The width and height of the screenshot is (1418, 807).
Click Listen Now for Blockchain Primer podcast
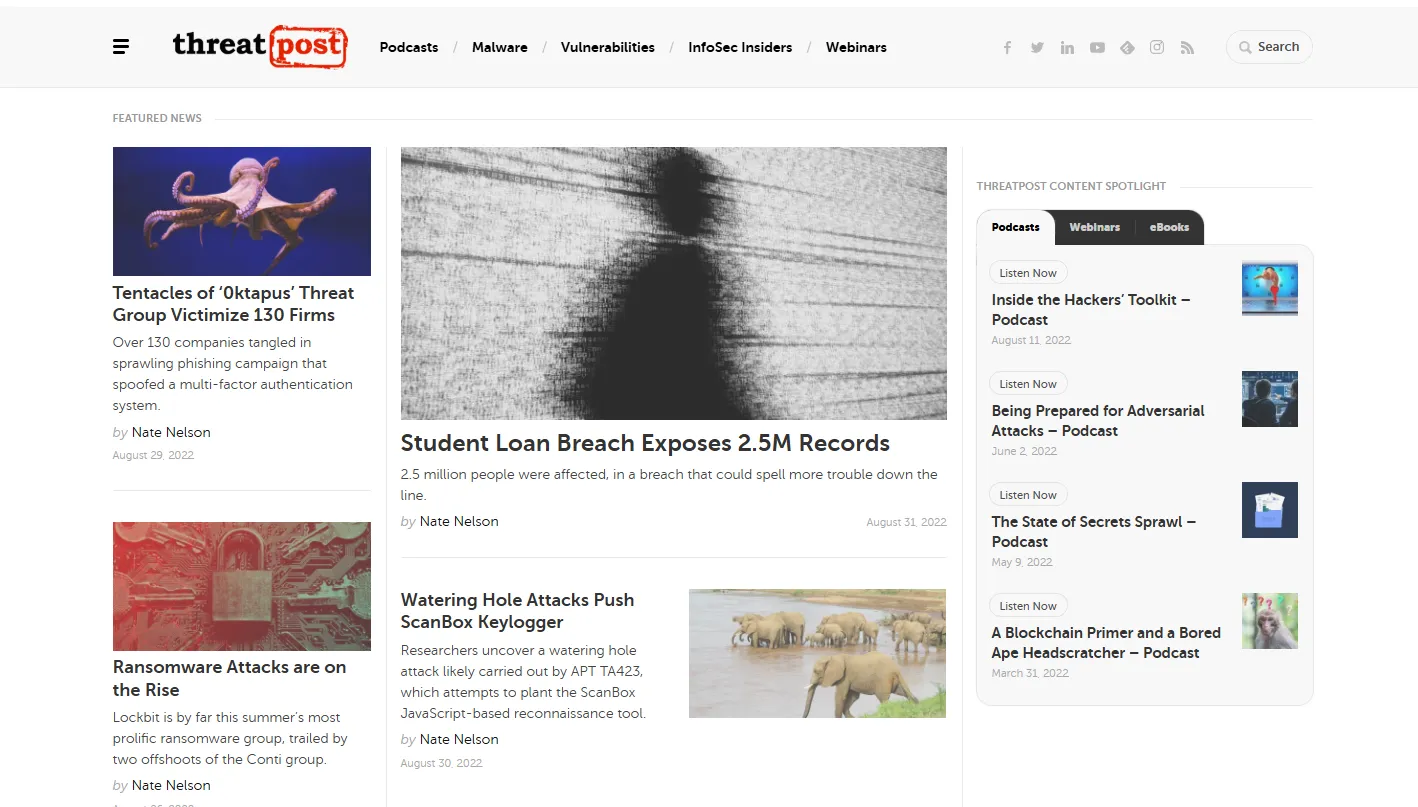click(1028, 606)
